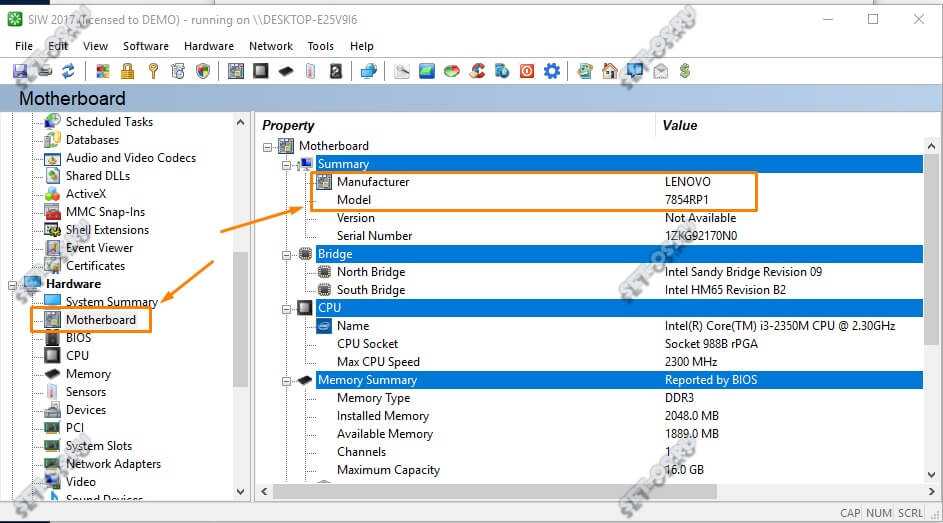The height and width of the screenshot is (523, 943).
Task: Open the Hardware menu
Action: (x=208, y=46)
